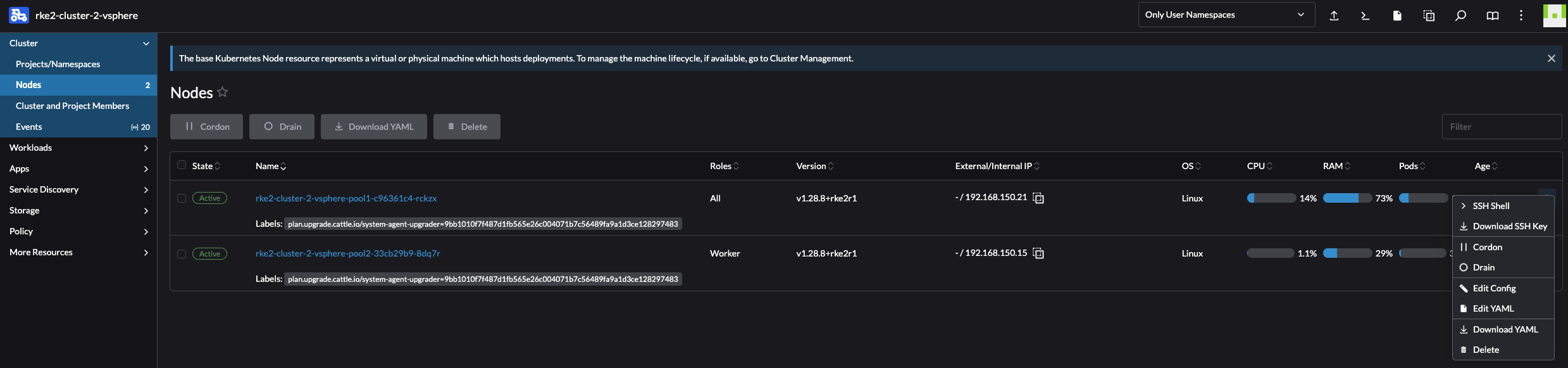Click the user avatar in header
1568x368 pixels.
1555,15
